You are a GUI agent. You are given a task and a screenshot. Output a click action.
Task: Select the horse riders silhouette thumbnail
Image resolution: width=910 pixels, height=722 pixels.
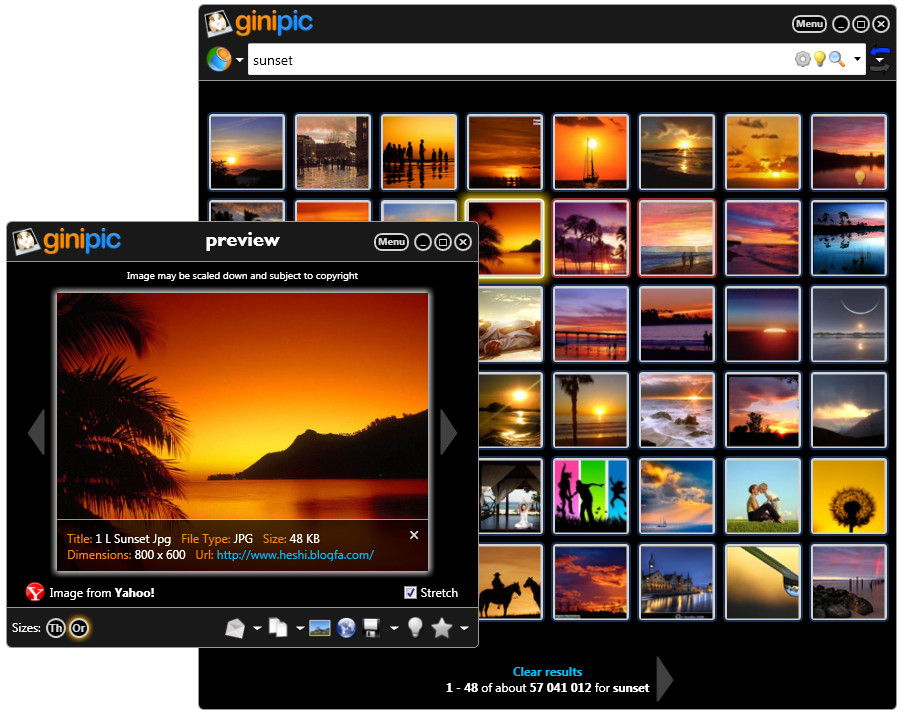pos(511,582)
